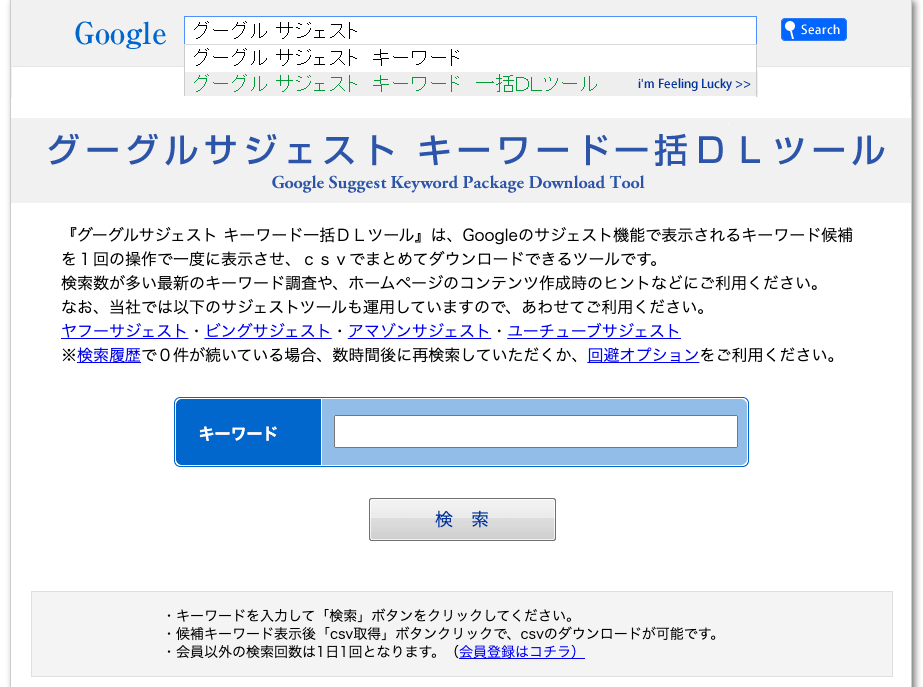Viewport: 923px width, 687px height.
Task: Click the キーワード text input field
Action: click(536, 432)
